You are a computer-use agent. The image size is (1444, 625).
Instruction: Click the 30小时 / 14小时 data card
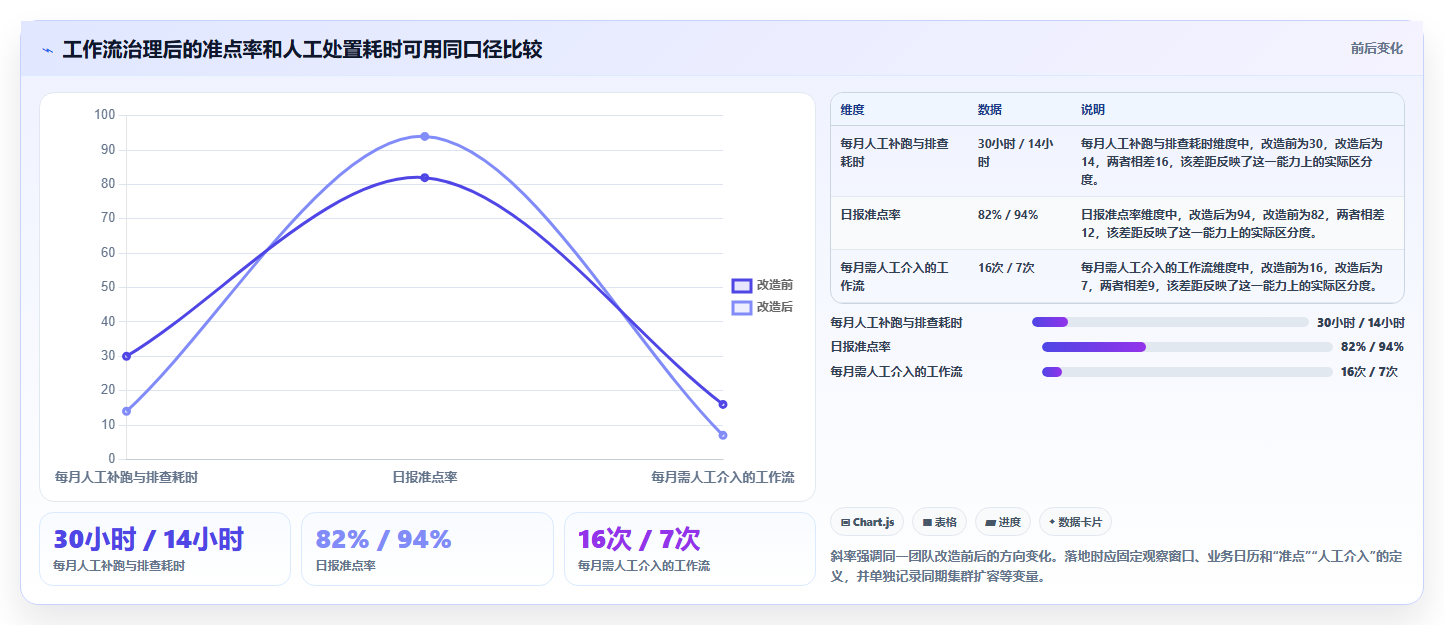(x=165, y=549)
